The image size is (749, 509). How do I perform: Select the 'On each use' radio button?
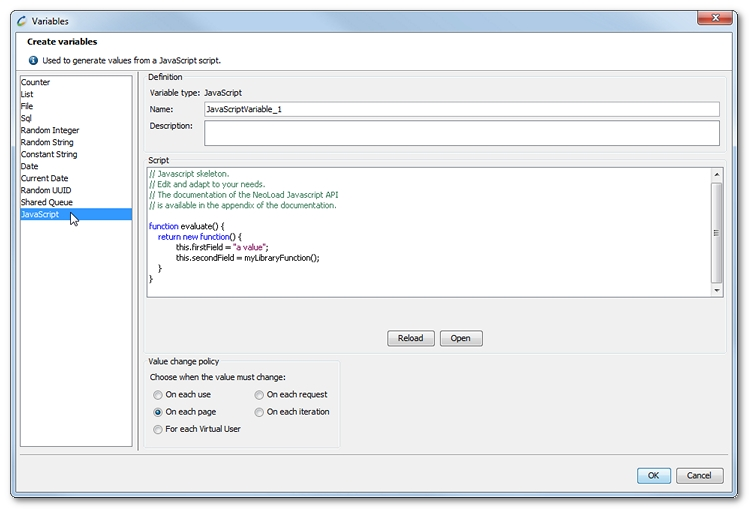(x=158, y=395)
